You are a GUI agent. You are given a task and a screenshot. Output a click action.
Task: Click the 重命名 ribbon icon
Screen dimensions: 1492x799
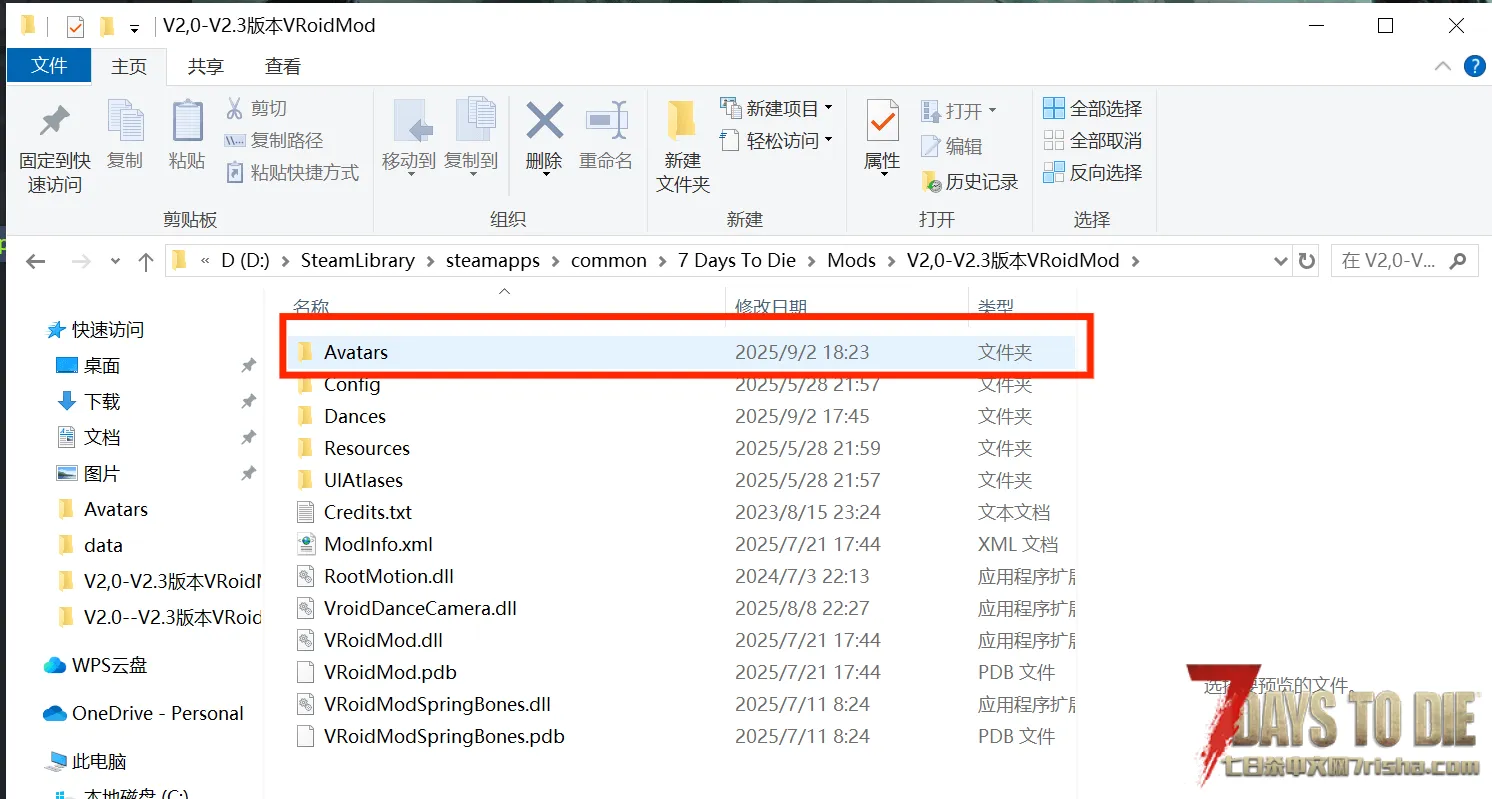(x=606, y=135)
